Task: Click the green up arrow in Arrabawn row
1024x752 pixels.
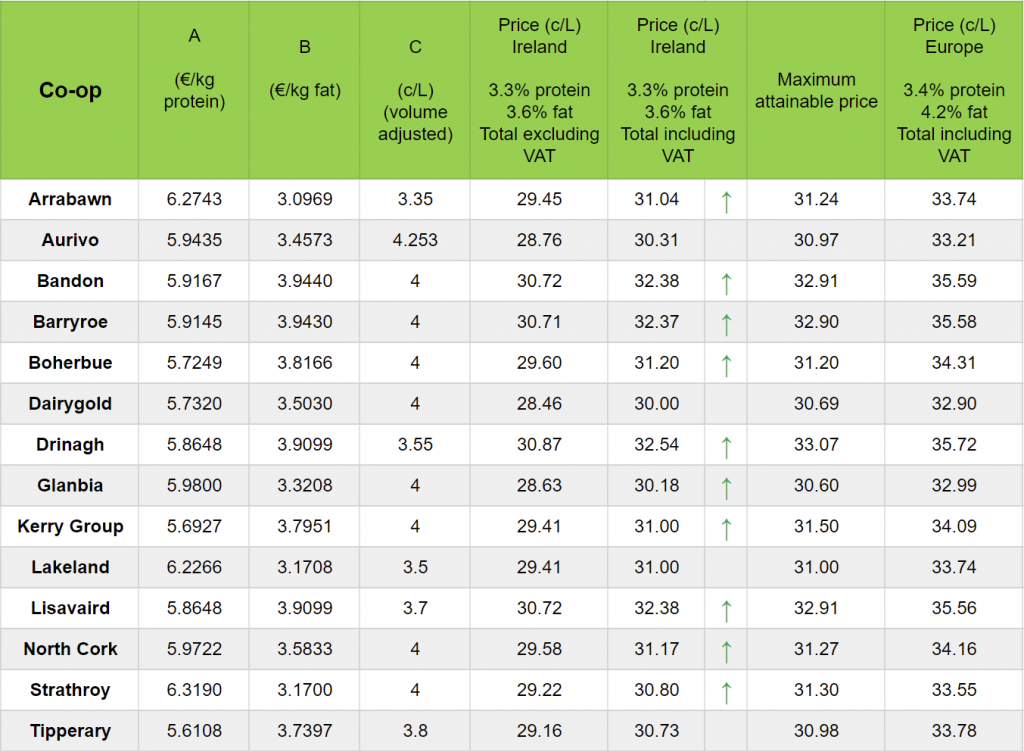Action: pyautogui.click(x=726, y=201)
